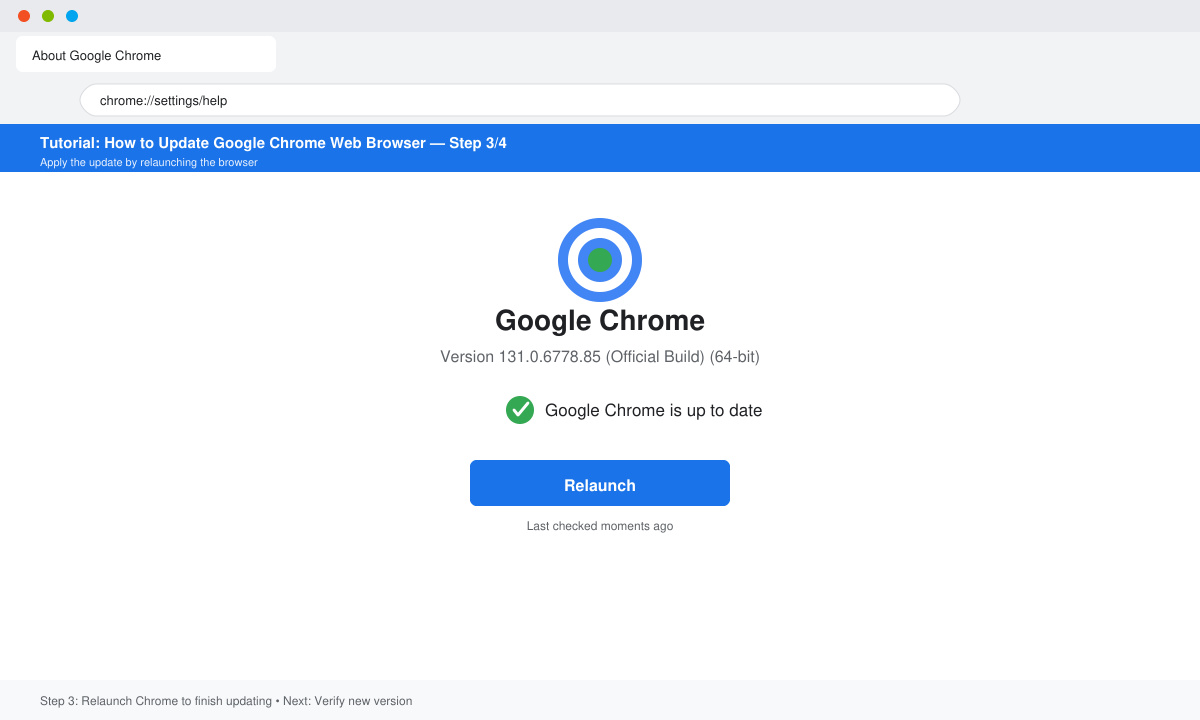The height and width of the screenshot is (720, 1200).
Task: Click the Google Chrome logo icon
Action: [600, 260]
